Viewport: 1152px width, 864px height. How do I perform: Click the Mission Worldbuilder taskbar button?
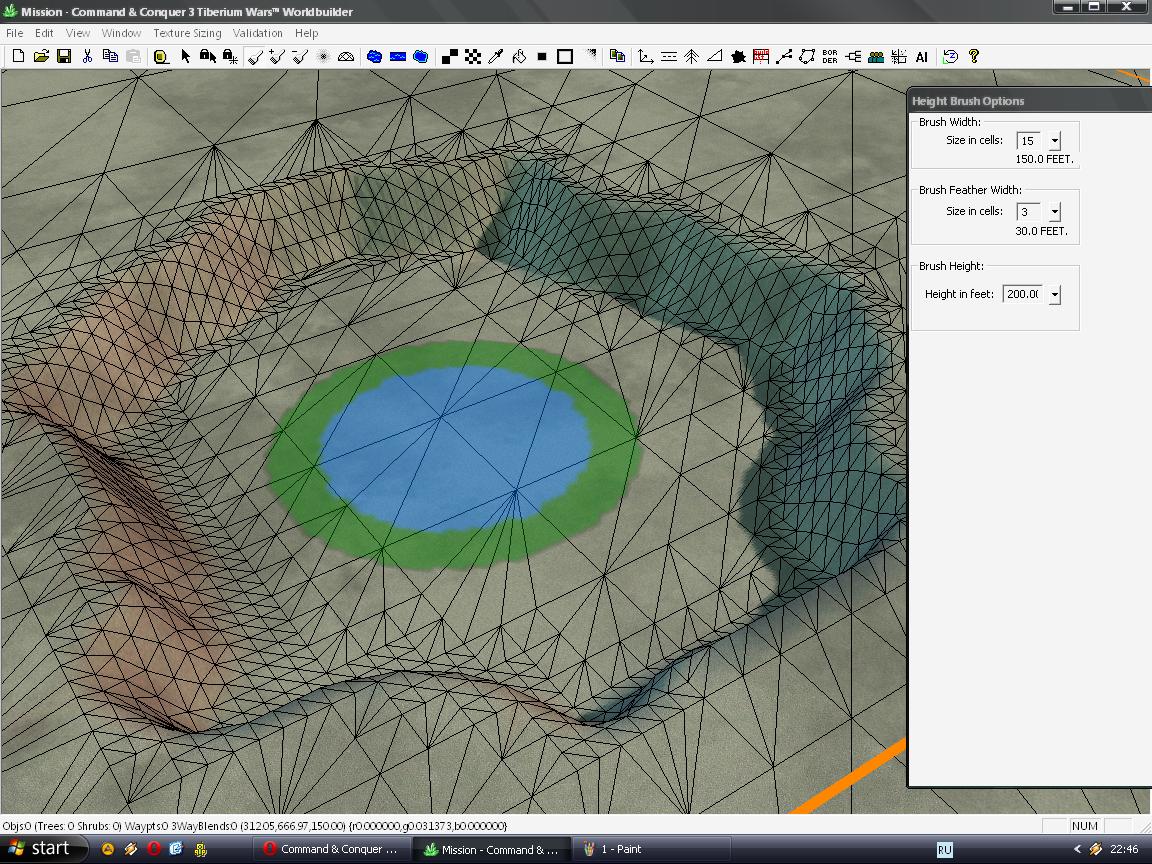pyautogui.click(x=492, y=849)
